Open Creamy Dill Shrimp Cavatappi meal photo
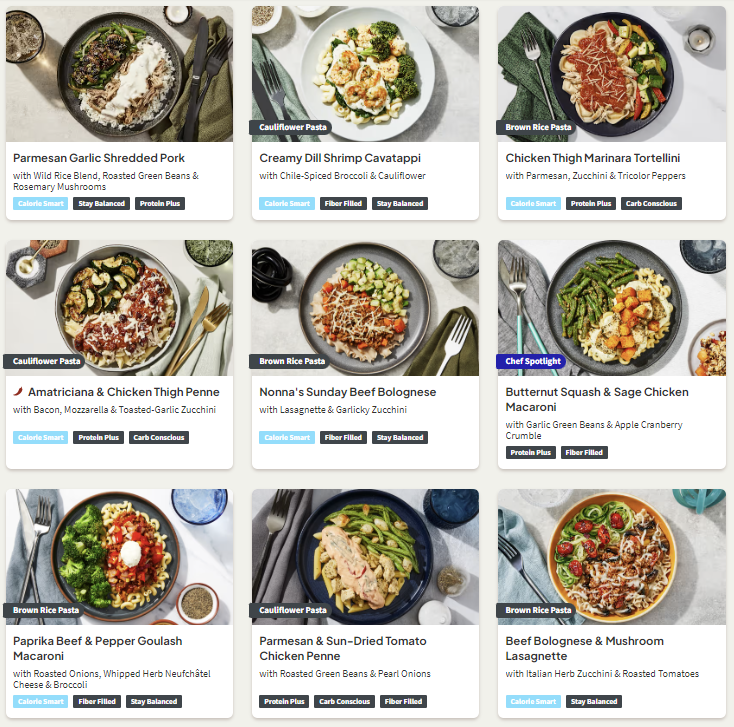Viewport: 734px width, 727px height. 365,73
